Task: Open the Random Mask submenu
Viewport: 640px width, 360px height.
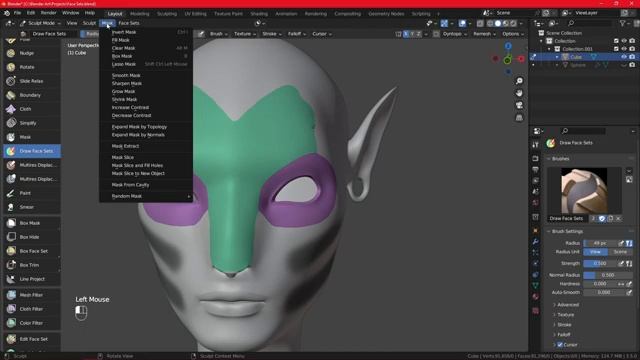Action: point(146,196)
